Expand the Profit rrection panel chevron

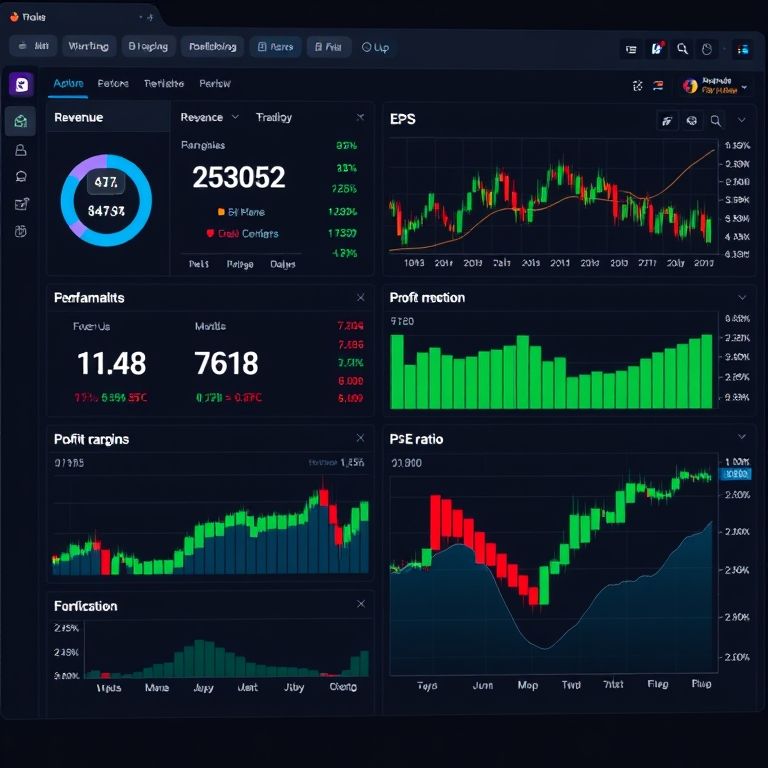[741, 297]
